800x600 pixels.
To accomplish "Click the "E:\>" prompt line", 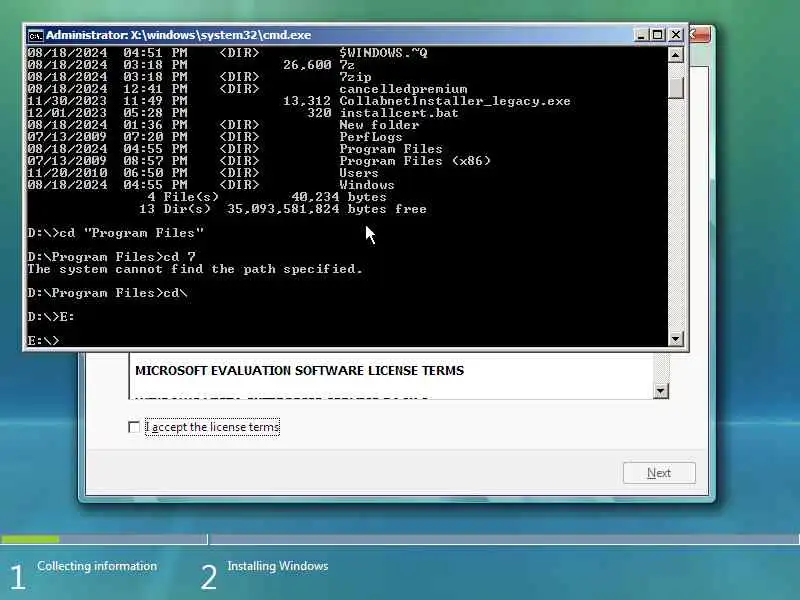I will click(x=43, y=340).
